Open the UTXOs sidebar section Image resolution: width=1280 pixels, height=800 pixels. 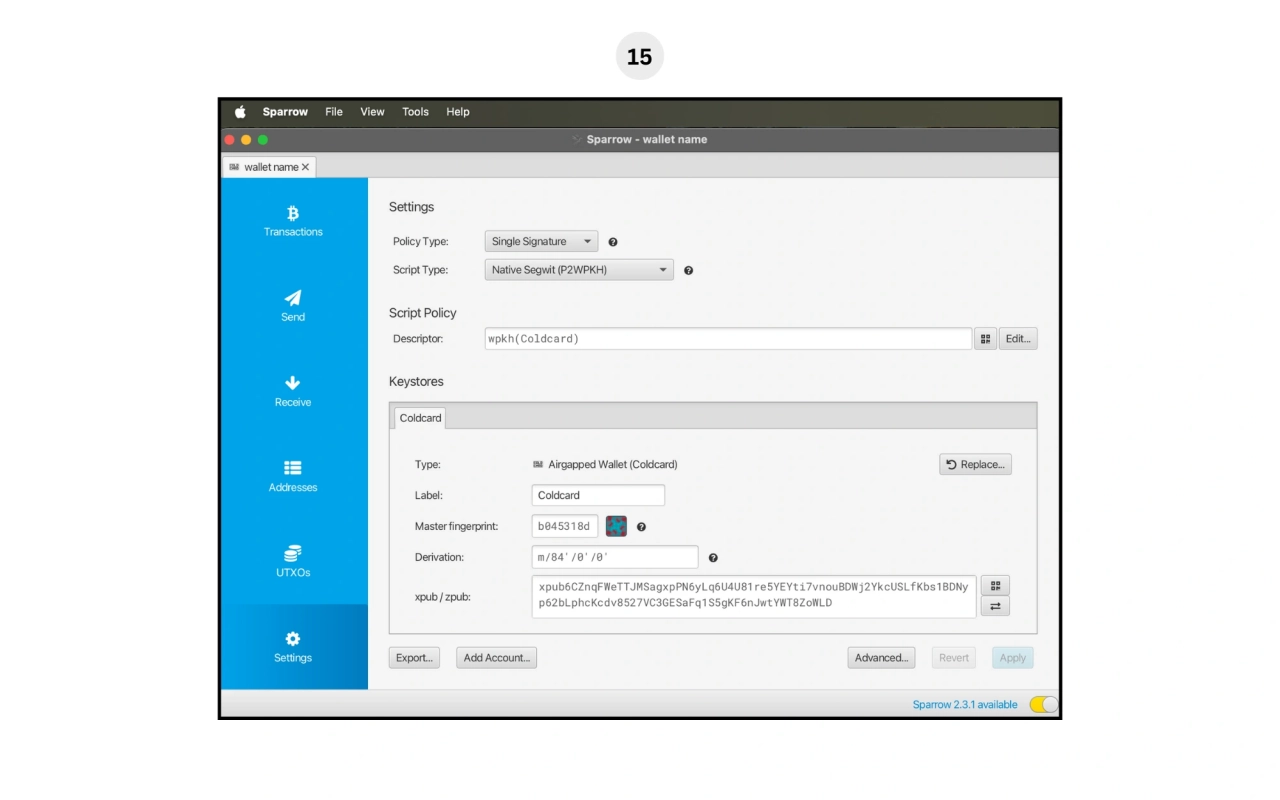pos(293,561)
